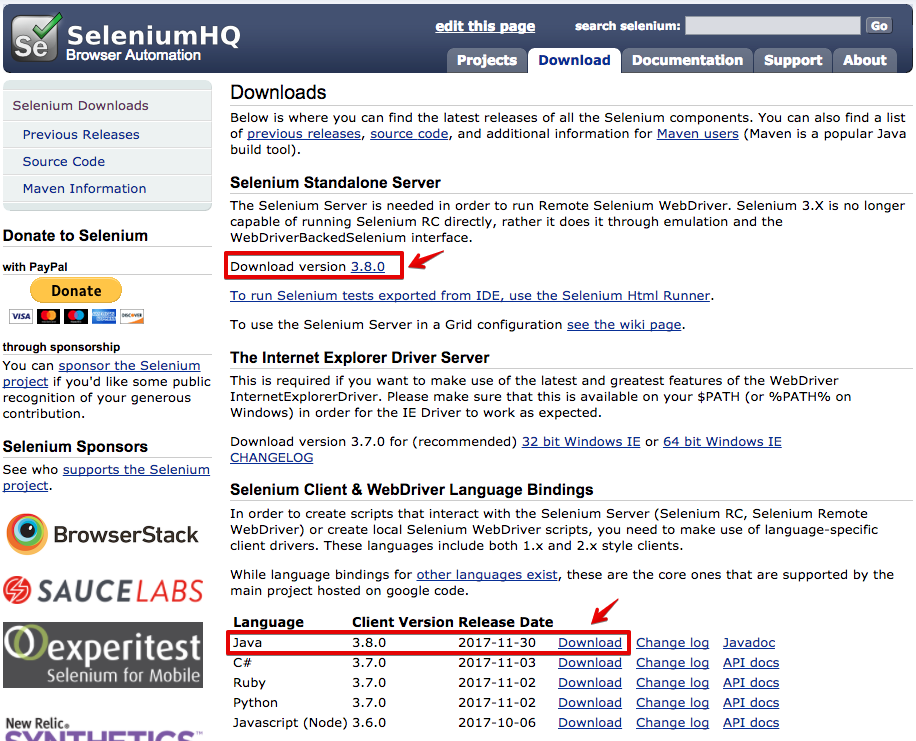The height and width of the screenshot is (741, 916).
Task: Open the C# API docs link
Action: coord(751,663)
